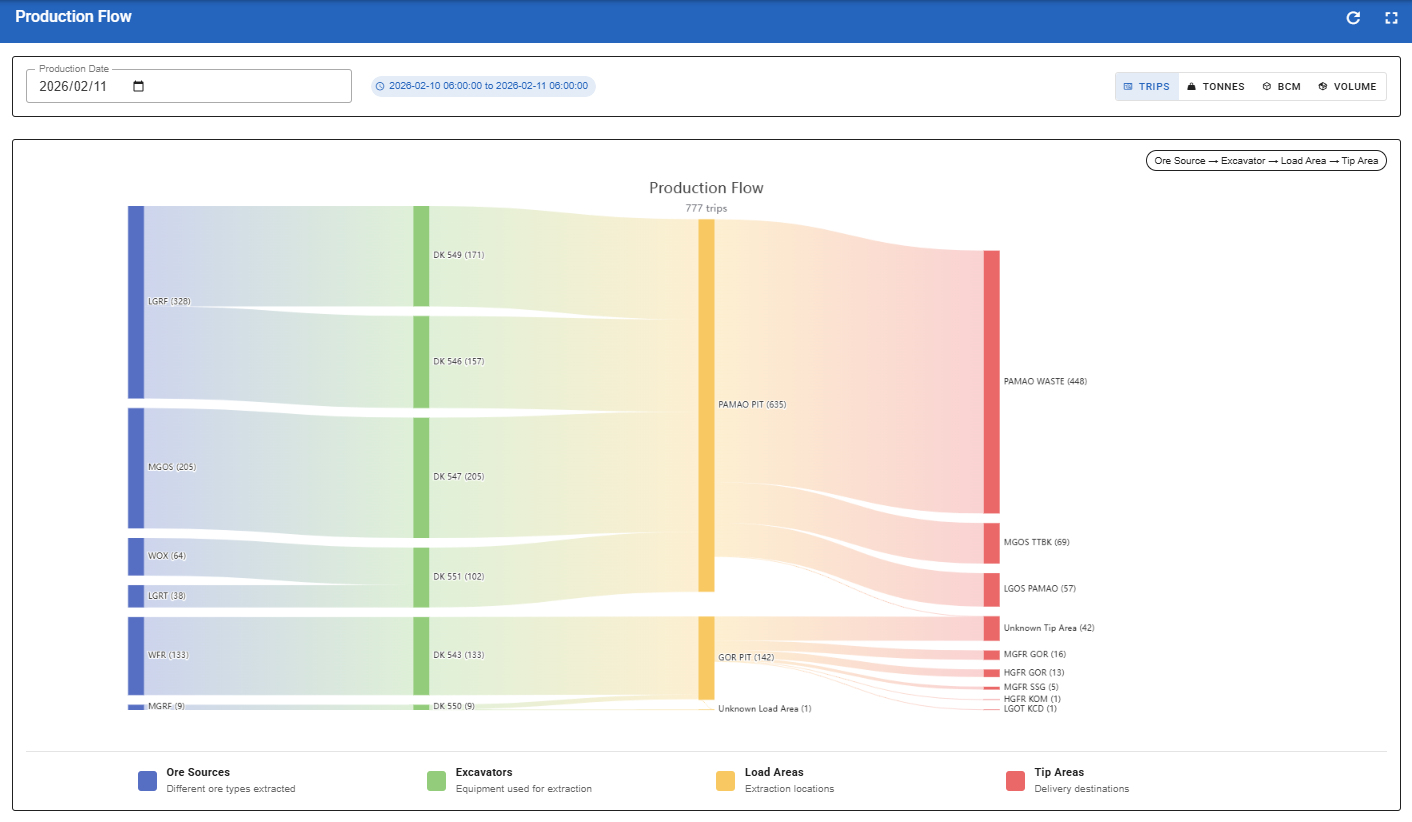Click the green Excavators legend swatch
1412x822 pixels.
(436, 781)
